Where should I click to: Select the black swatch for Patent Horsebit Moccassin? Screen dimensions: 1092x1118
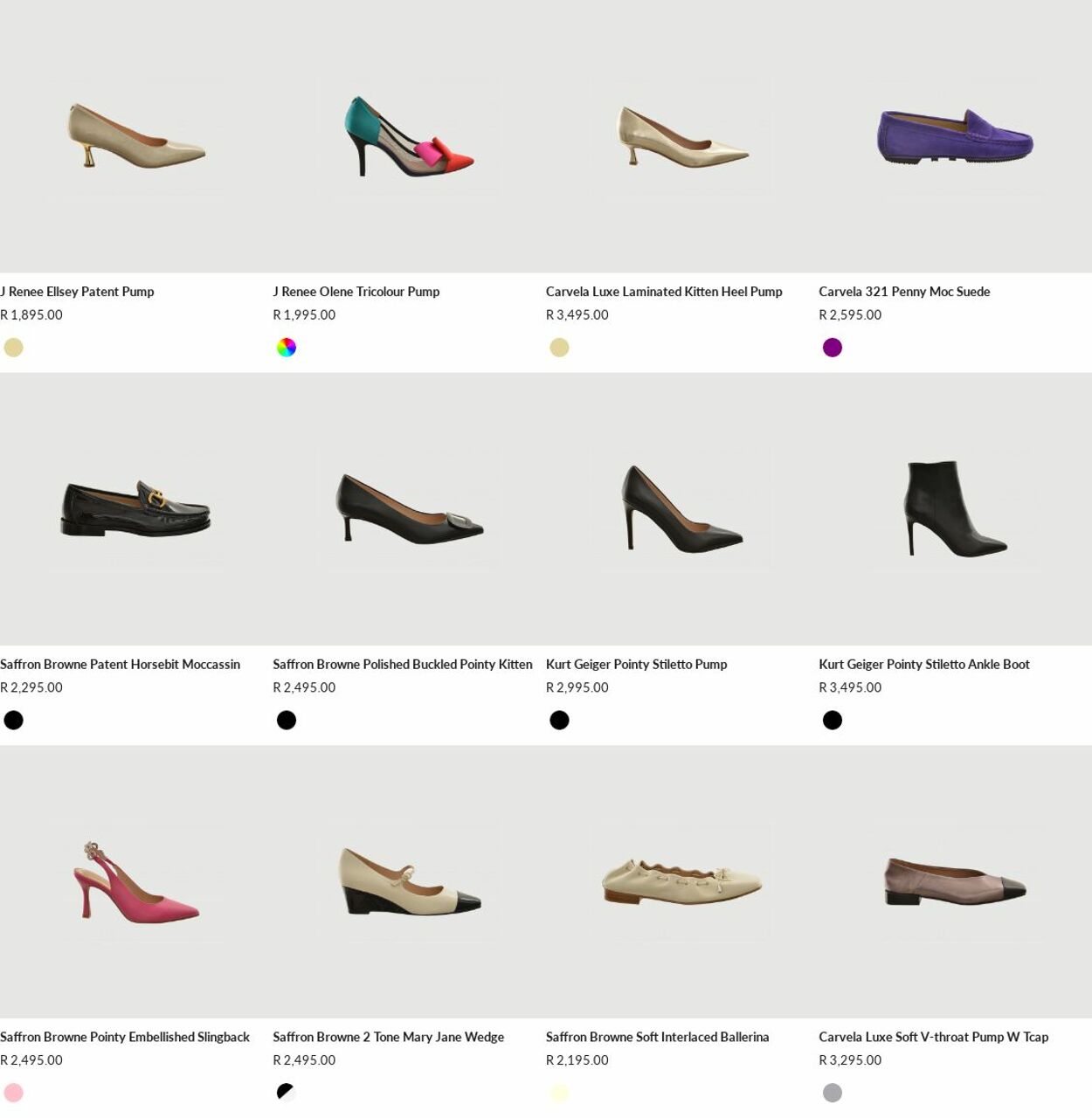[x=14, y=721]
